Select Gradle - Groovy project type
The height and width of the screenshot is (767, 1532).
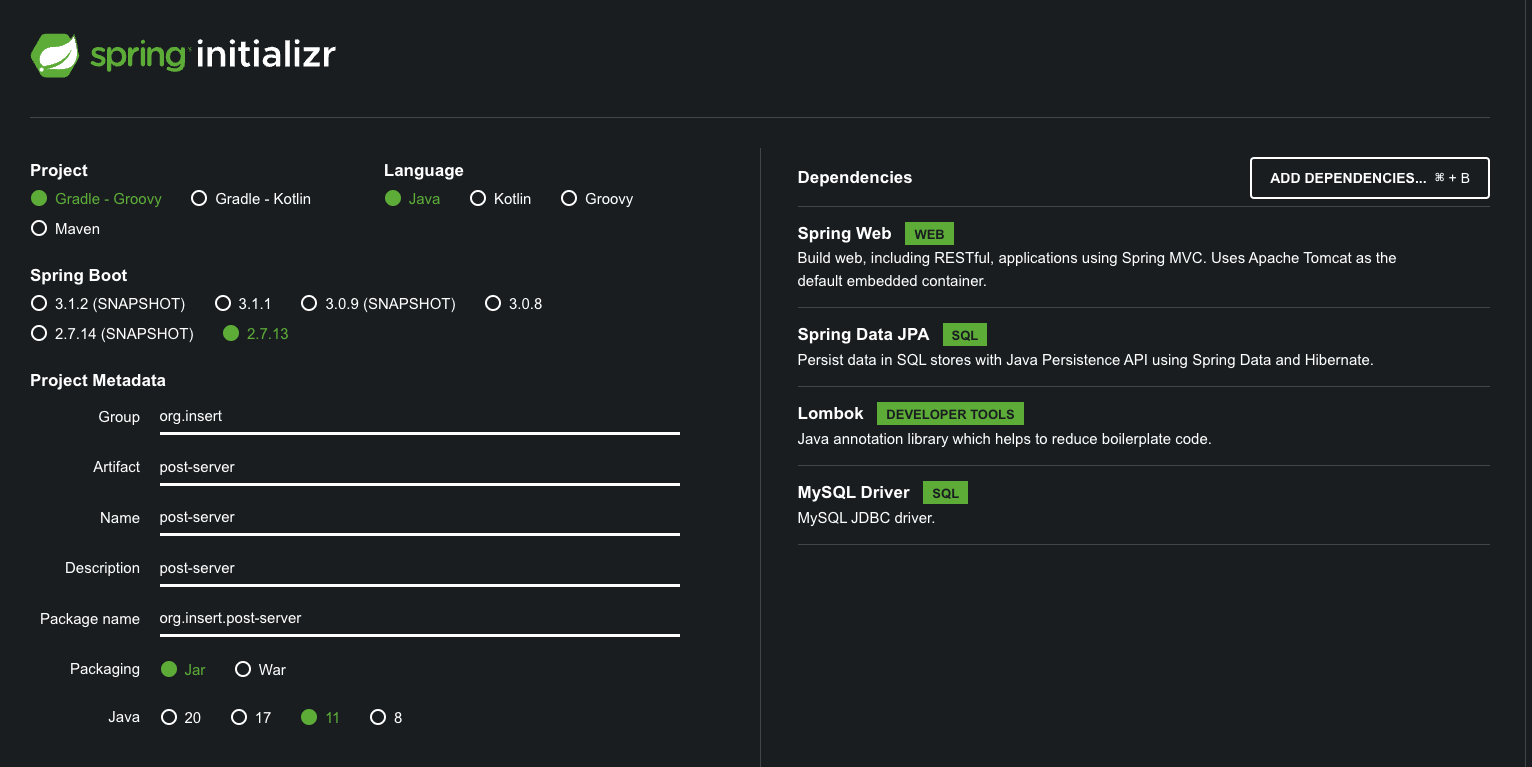(x=96, y=199)
